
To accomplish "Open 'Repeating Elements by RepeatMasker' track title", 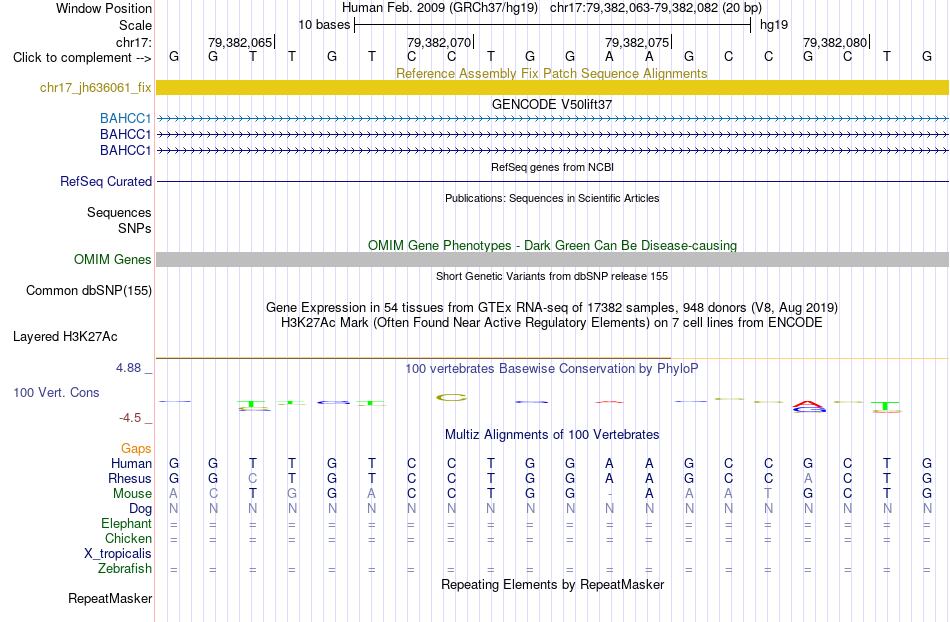I will coord(552,584).
